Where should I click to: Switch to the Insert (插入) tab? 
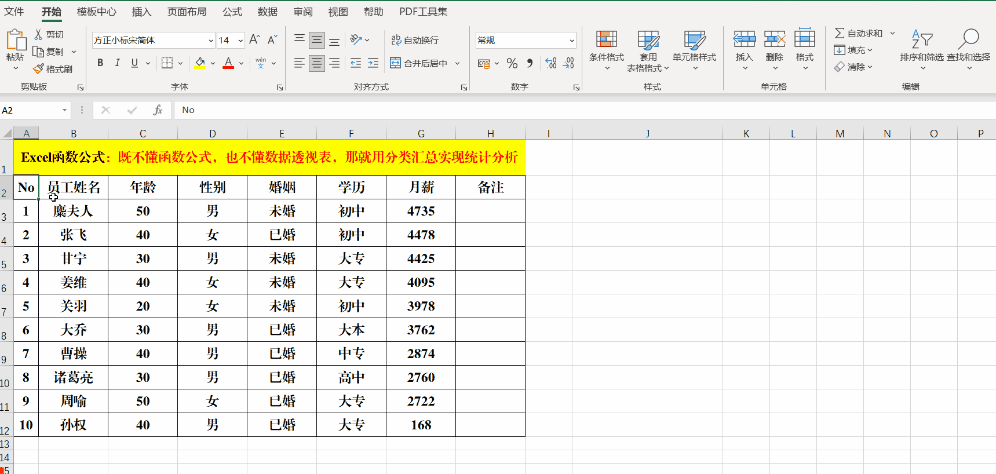coord(142,11)
